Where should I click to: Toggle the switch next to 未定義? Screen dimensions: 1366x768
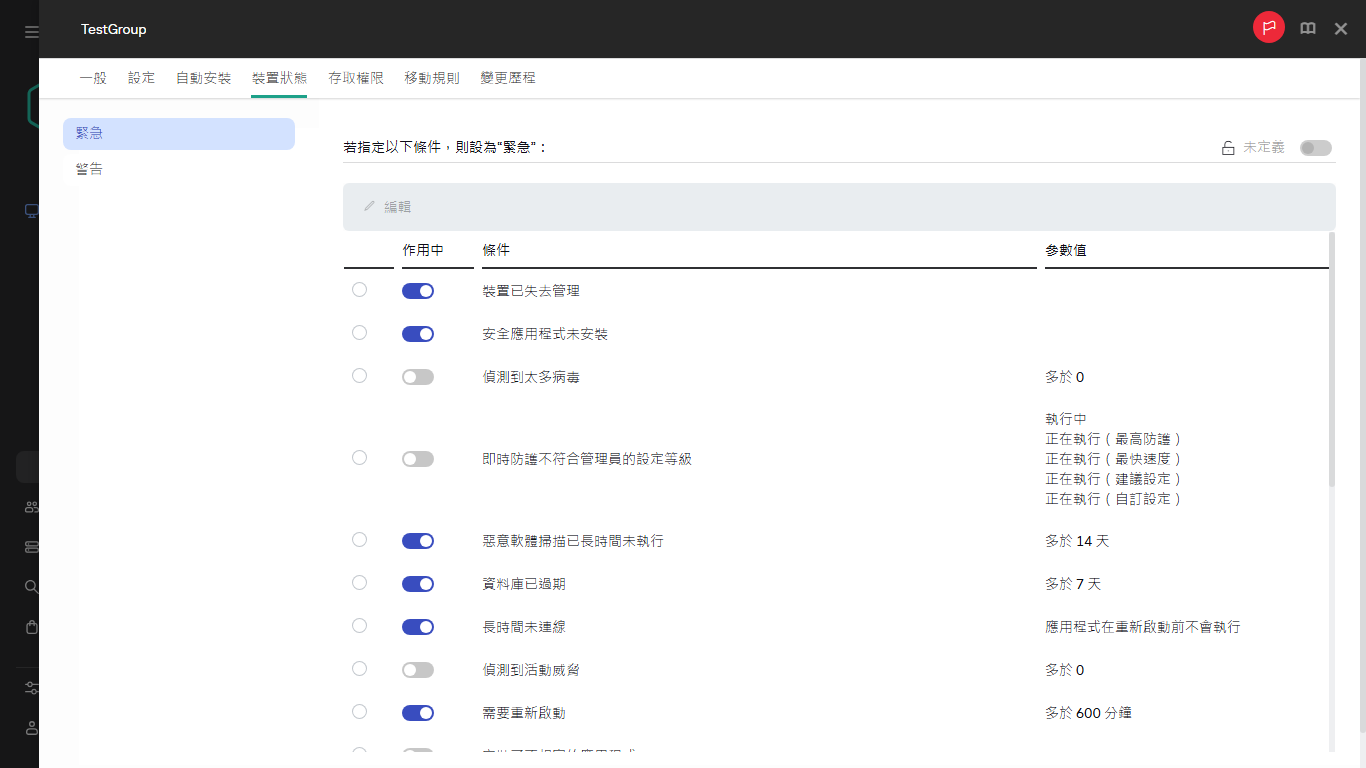pyautogui.click(x=1316, y=147)
